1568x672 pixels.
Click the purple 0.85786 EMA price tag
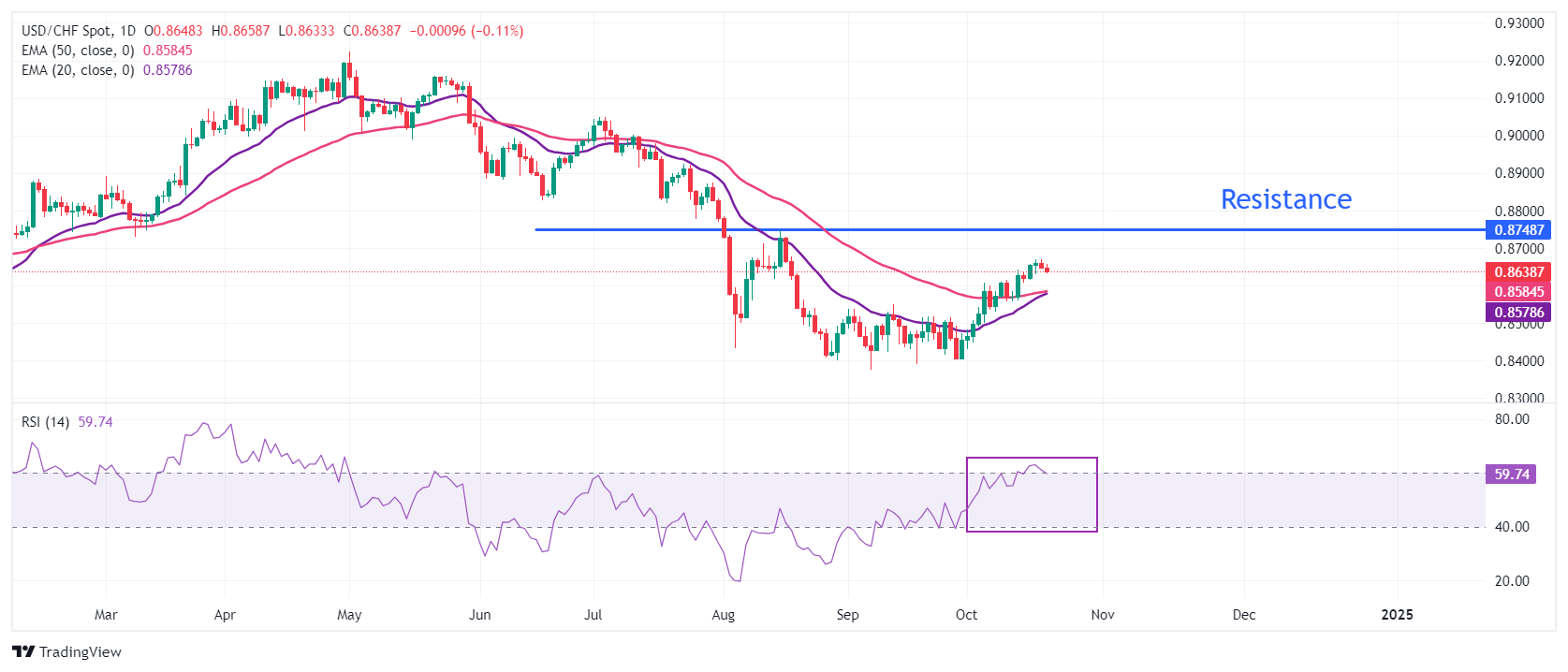[1518, 313]
